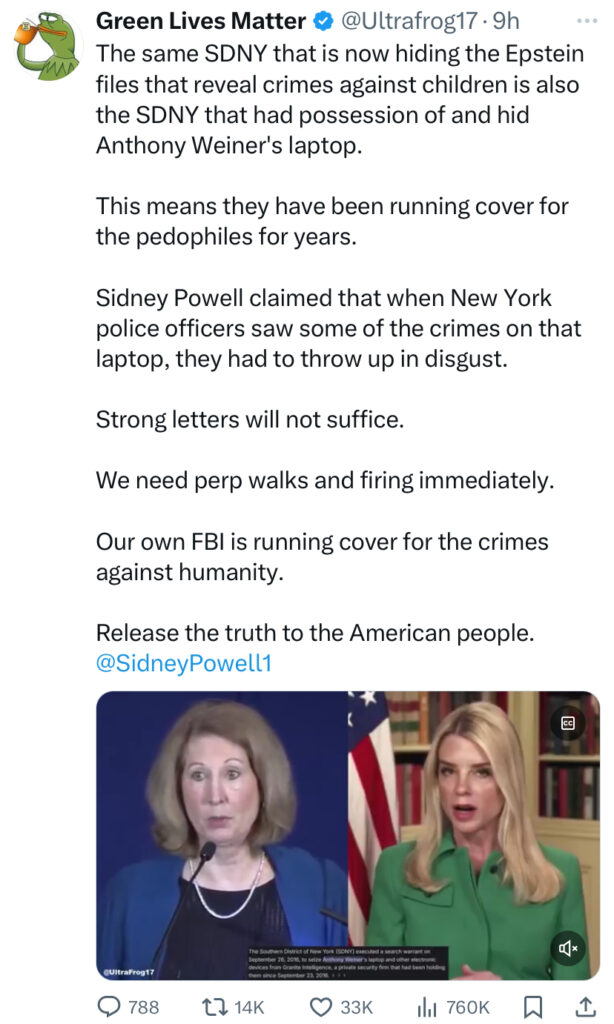
Task: Turn on captions with the CC icon
Action: click(x=568, y=723)
